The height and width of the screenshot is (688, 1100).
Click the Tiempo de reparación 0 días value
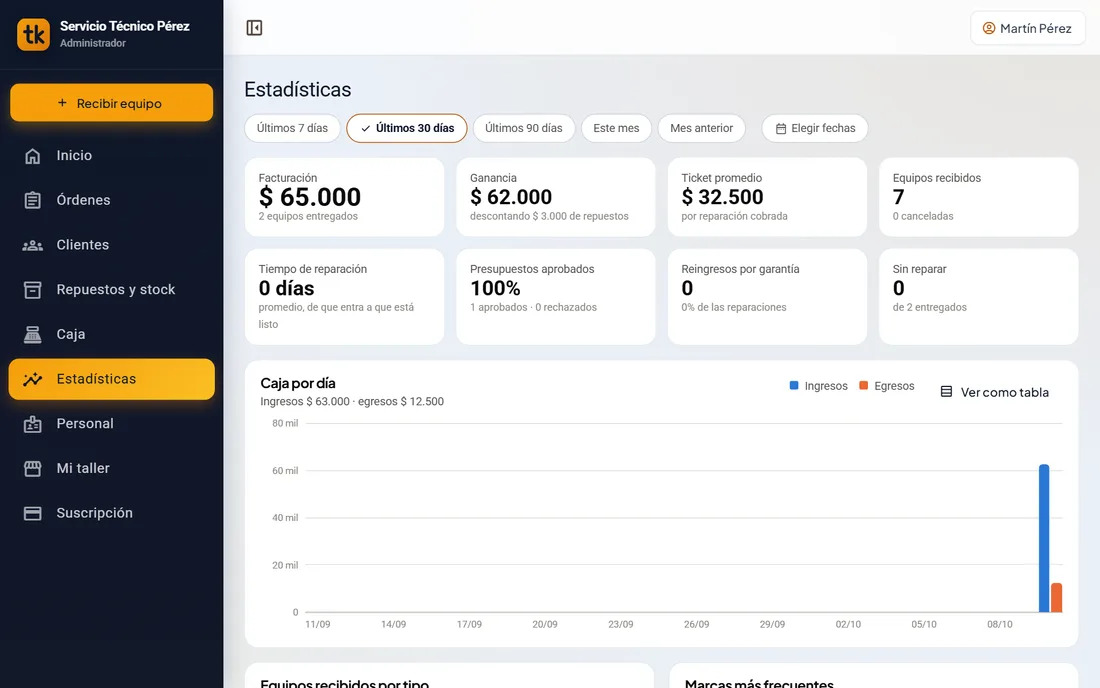[x=286, y=288]
